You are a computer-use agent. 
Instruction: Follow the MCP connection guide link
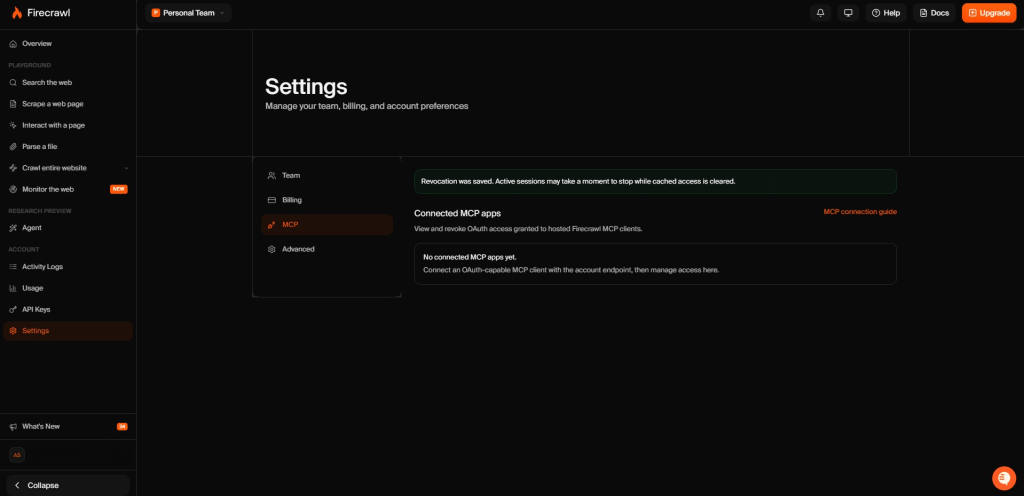pos(860,212)
